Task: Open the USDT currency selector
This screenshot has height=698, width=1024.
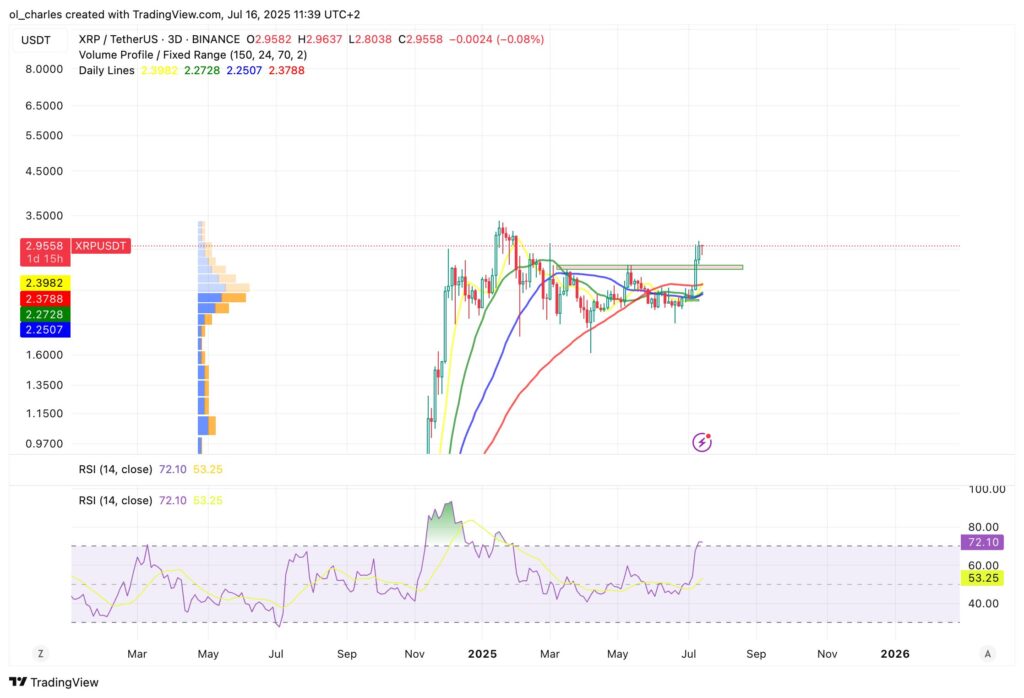Action: coord(34,39)
